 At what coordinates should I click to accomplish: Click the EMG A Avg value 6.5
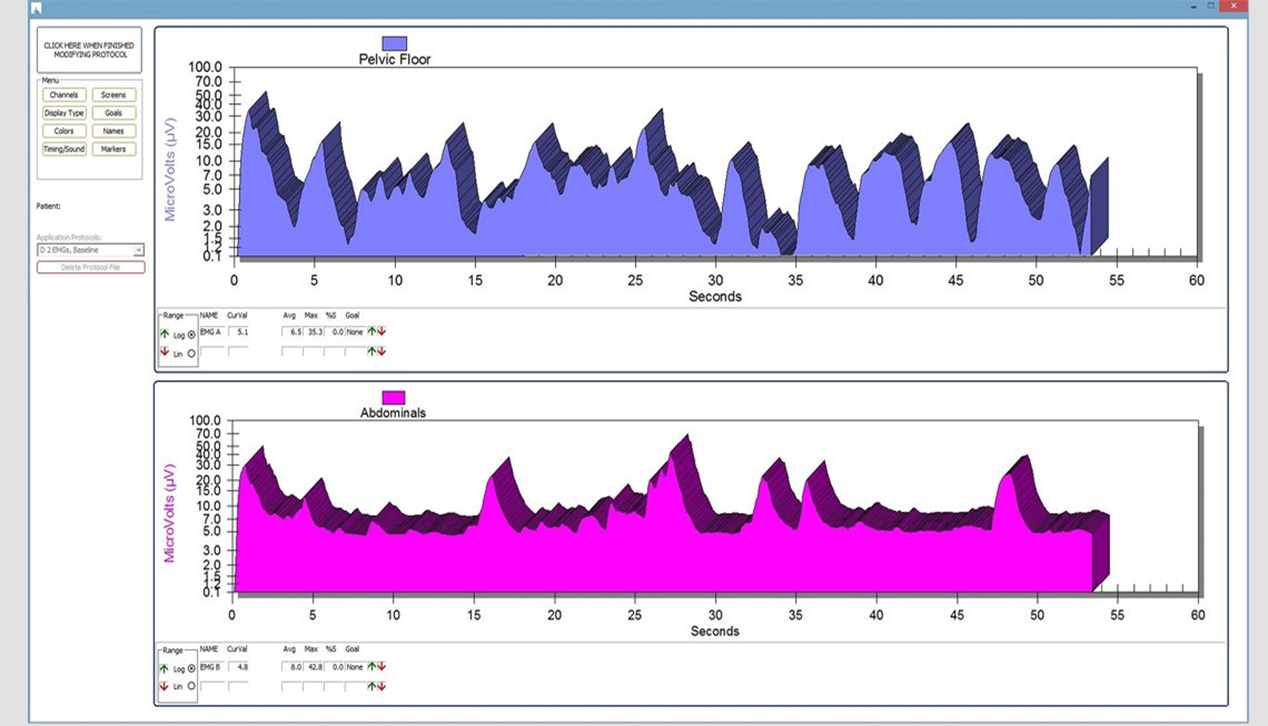pos(291,331)
